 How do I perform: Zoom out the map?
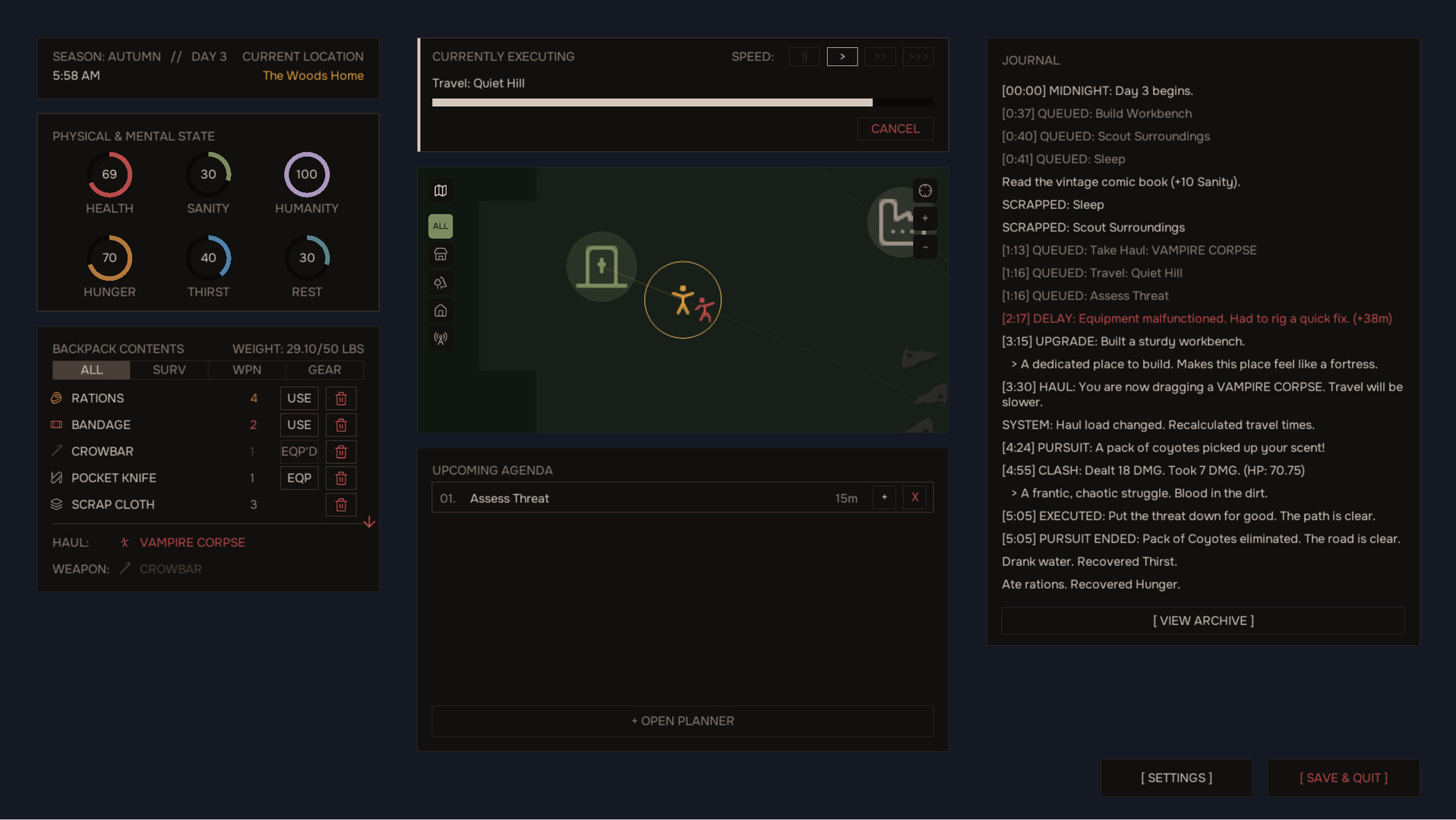pos(925,247)
